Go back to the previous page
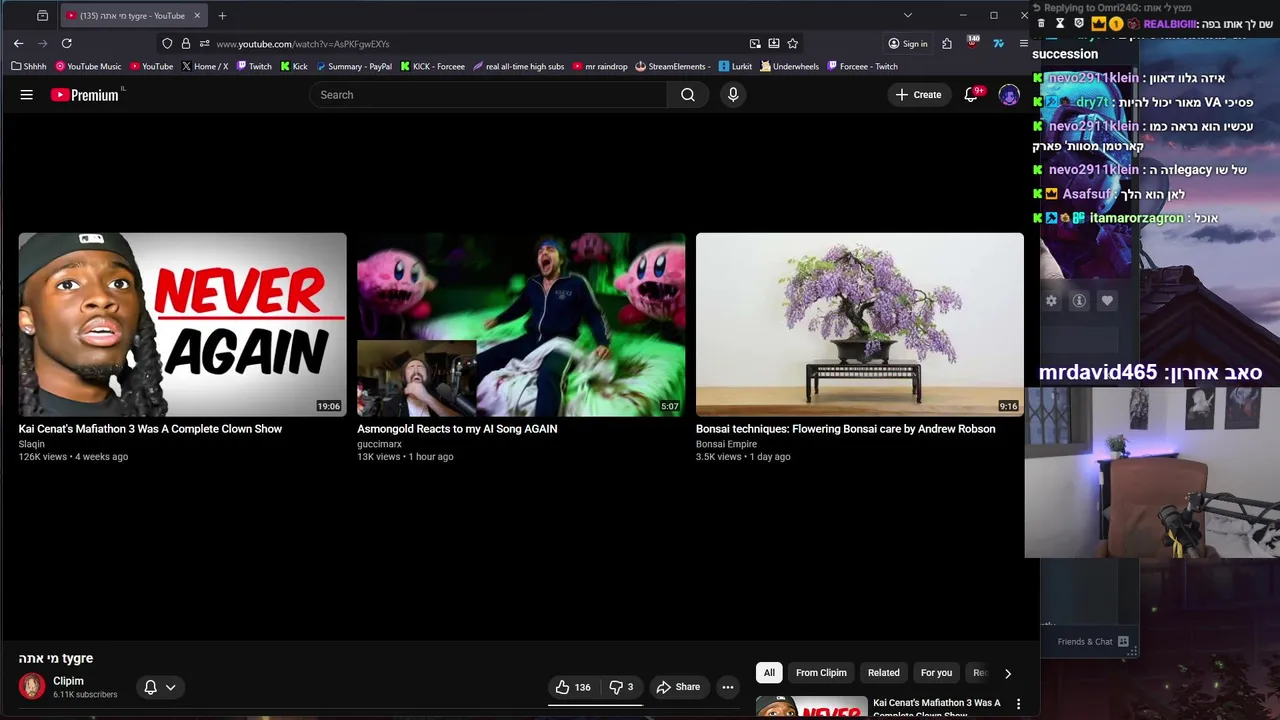1280x720 pixels. click(18, 43)
